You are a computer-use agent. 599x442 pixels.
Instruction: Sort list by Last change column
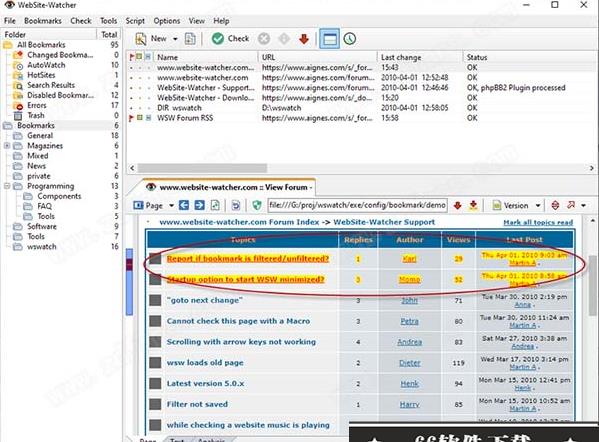420,57
